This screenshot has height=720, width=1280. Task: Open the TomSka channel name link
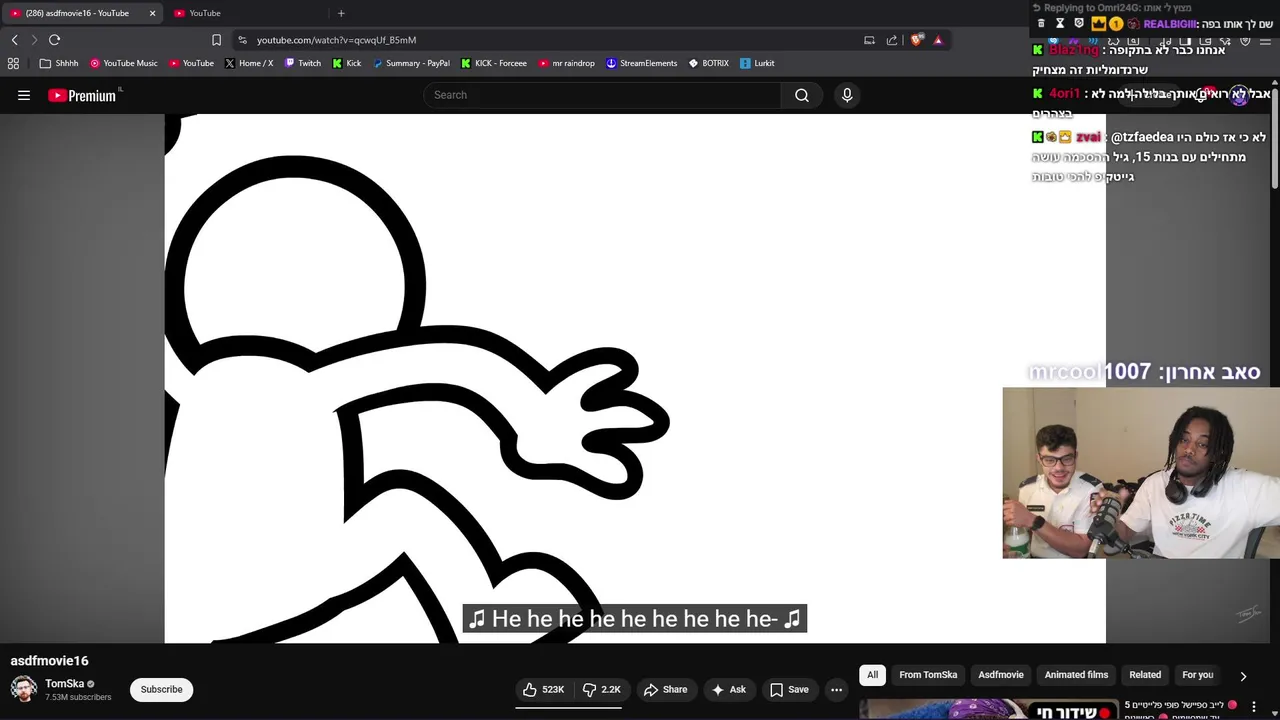(64, 684)
